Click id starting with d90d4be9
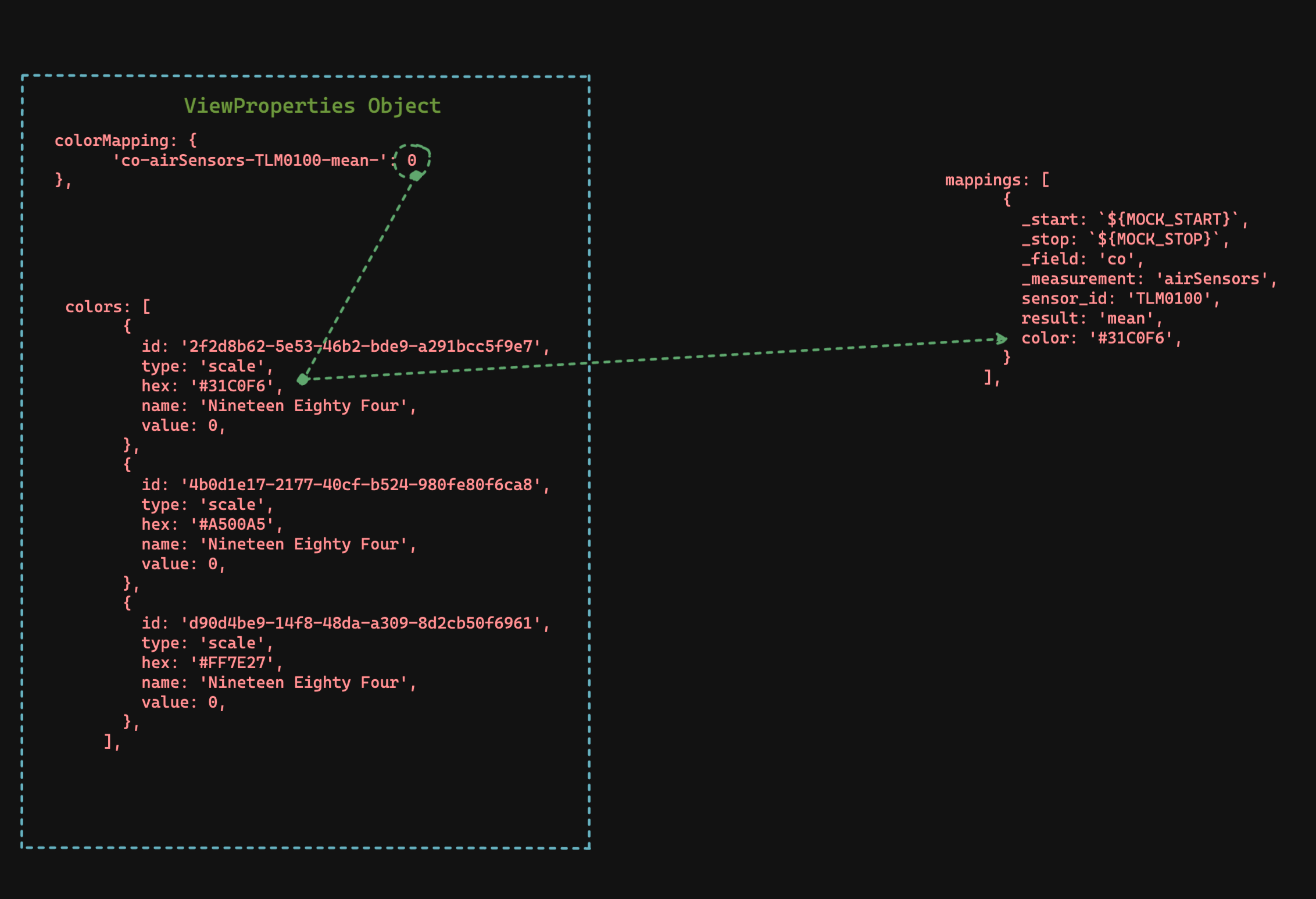Viewport: 1316px width, 899px height. pyautogui.click(x=360, y=623)
